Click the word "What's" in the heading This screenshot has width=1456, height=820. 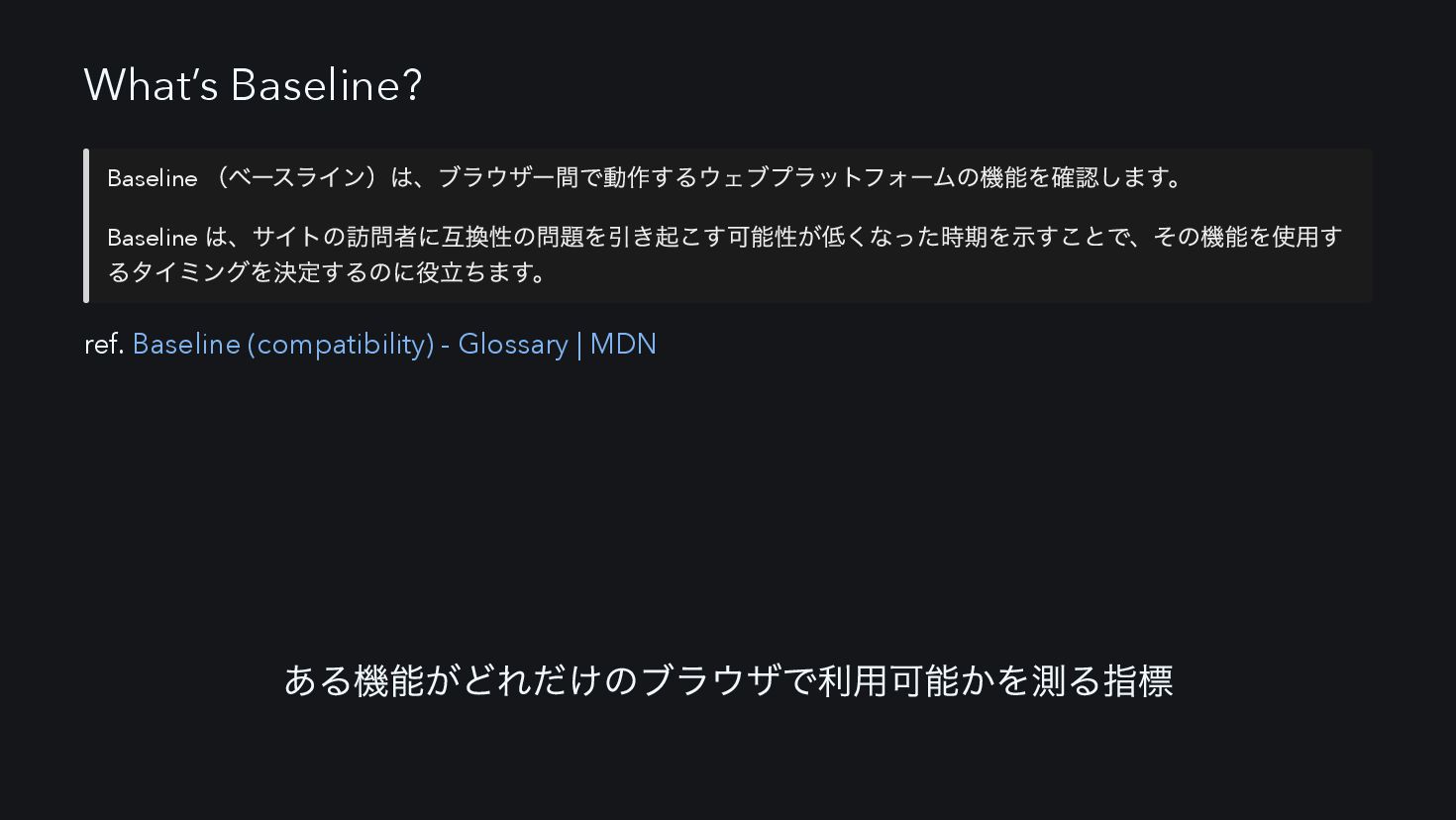click(x=151, y=85)
